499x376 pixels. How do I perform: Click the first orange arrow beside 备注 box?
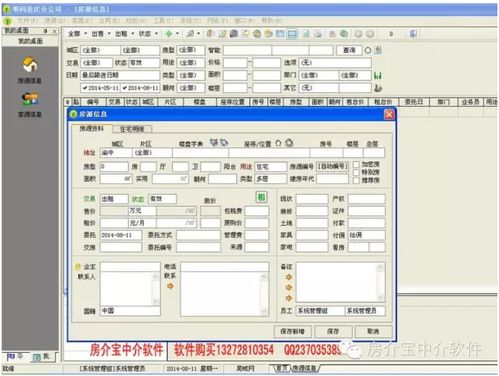289,277
